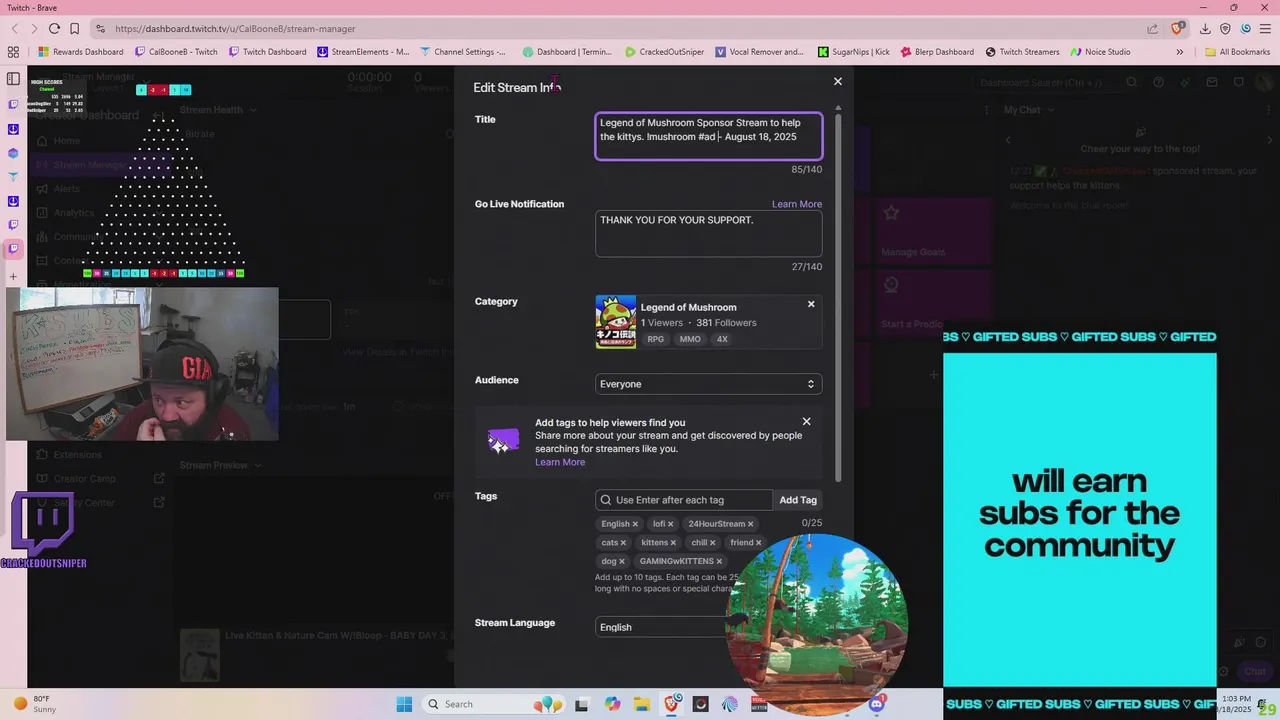Open the Twitch Dashboard bookmark

[267, 52]
